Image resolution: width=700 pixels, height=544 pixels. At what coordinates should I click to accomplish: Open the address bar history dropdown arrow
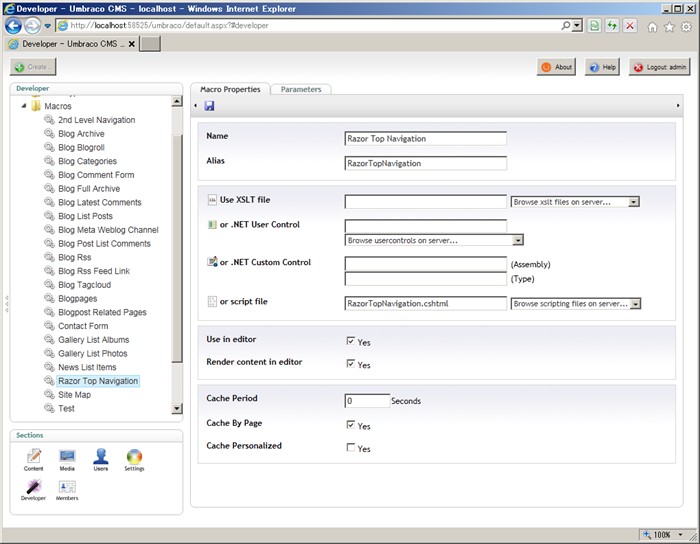577,25
